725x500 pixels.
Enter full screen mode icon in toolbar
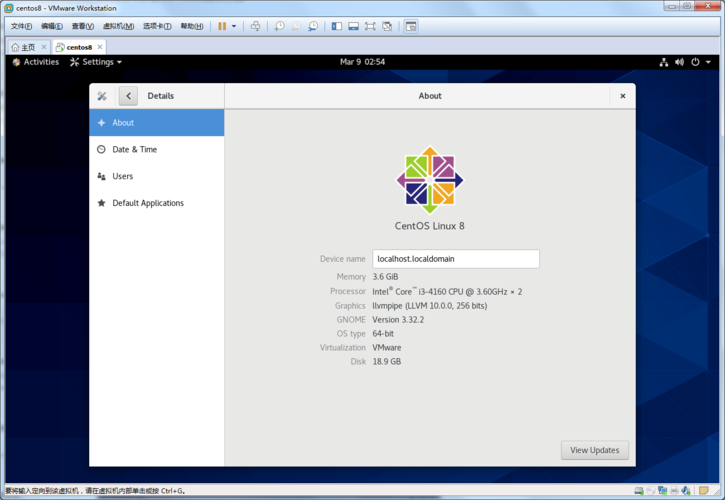pos(370,26)
